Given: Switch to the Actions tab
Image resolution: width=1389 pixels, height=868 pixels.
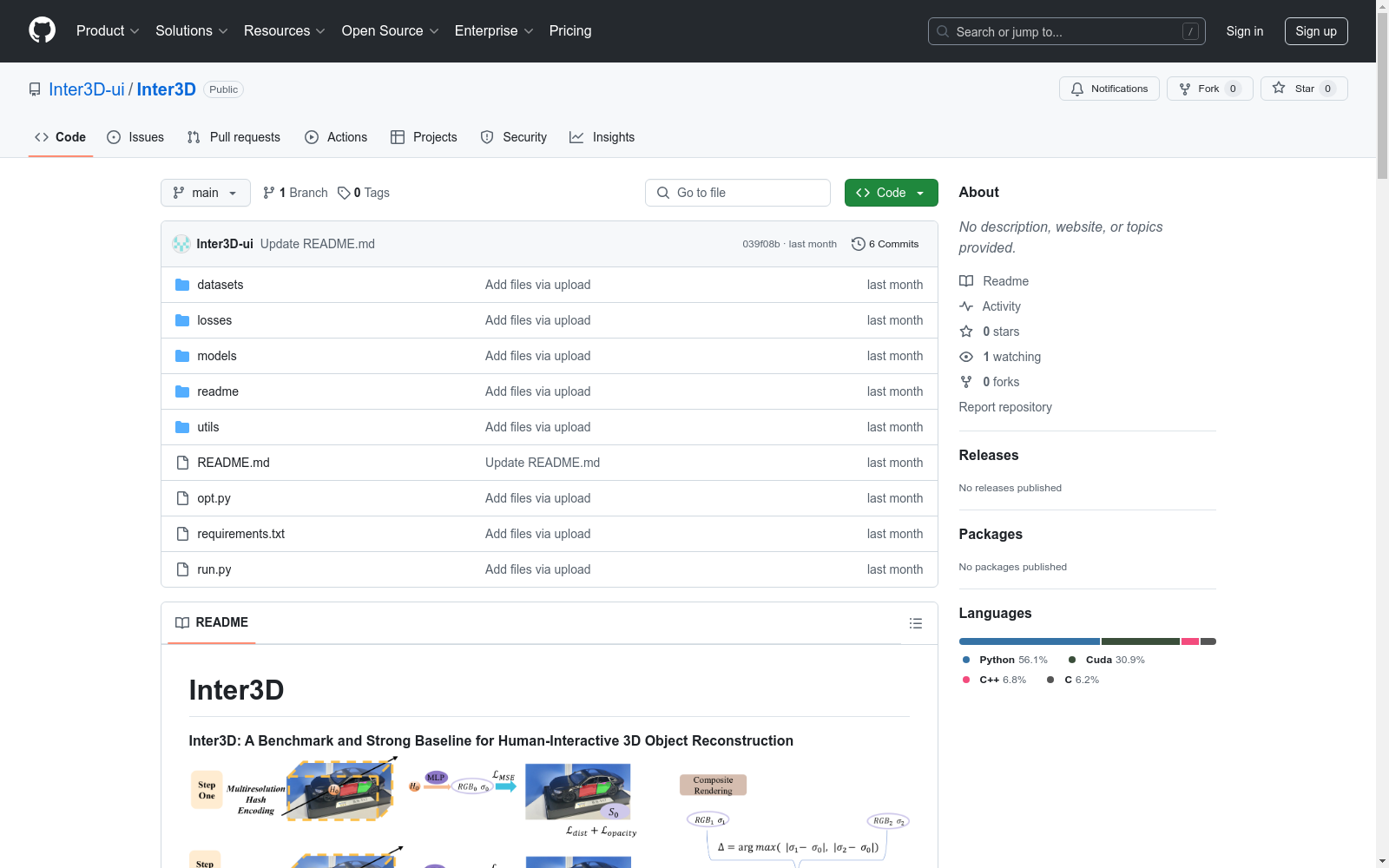Looking at the screenshot, I should point(336,137).
